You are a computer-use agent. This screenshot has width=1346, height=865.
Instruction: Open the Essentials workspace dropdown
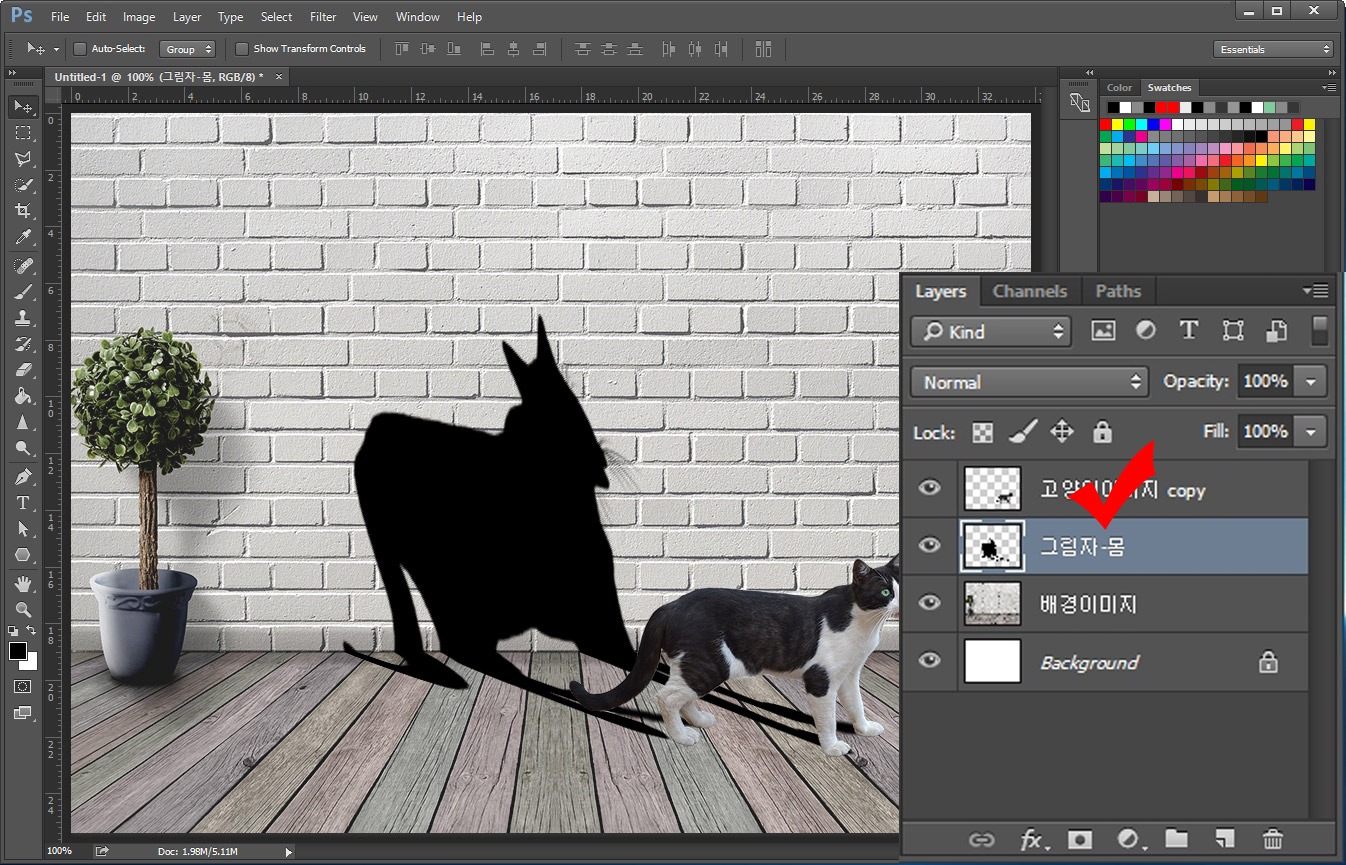point(1274,49)
